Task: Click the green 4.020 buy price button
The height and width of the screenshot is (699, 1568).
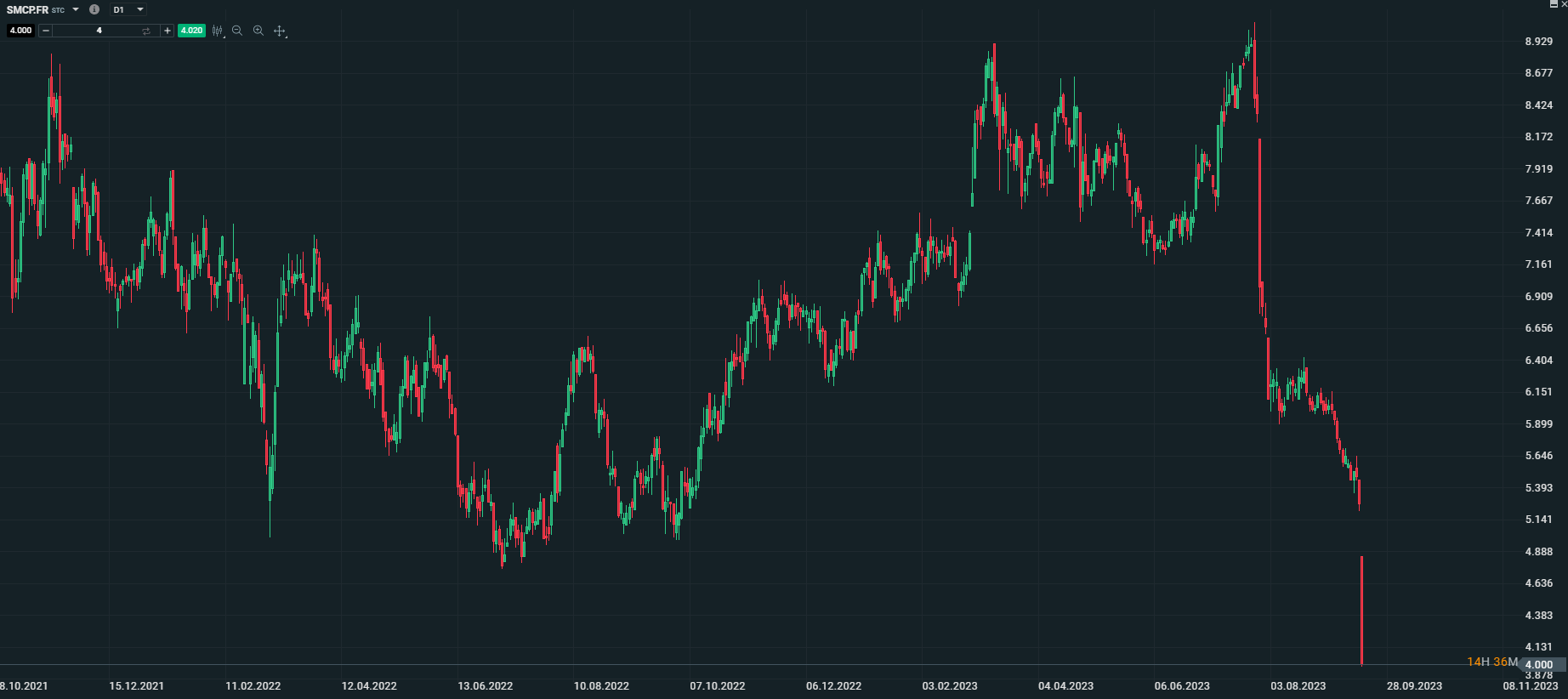Action: [191, 31]
